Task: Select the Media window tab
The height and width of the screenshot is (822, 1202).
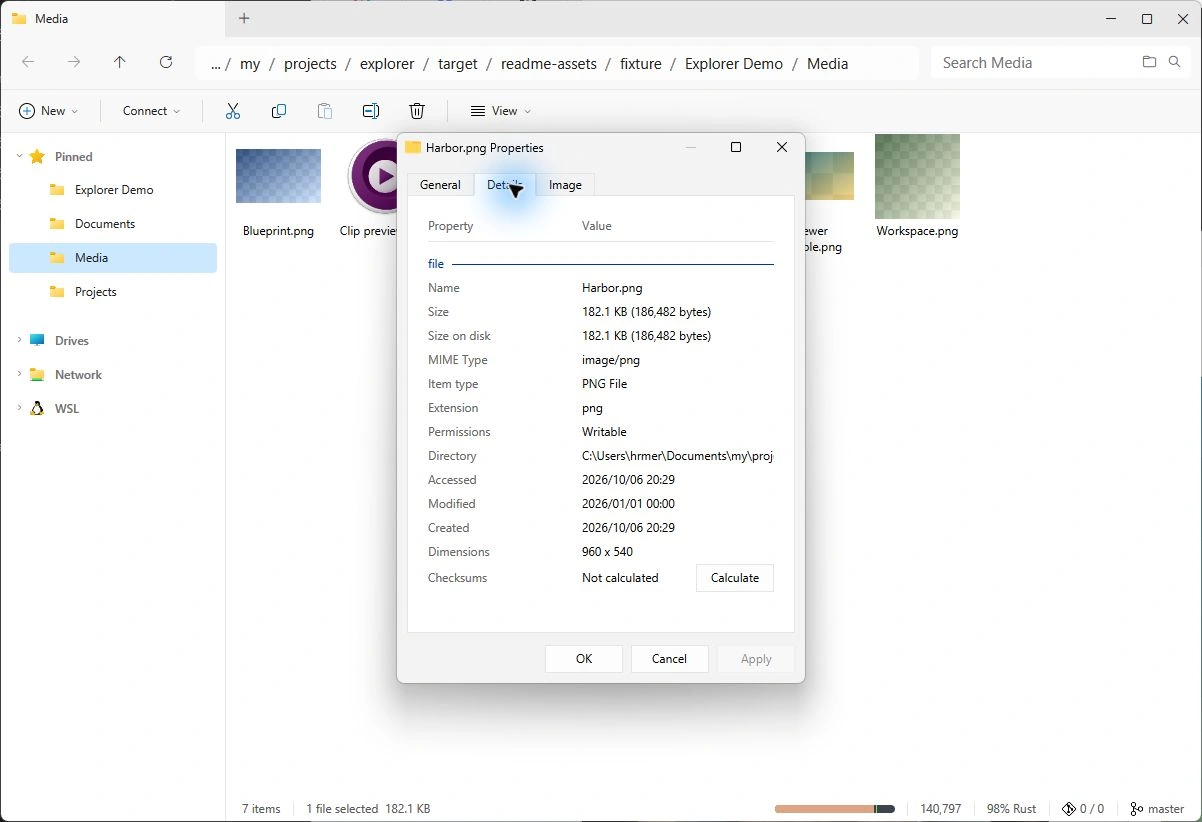Action: [113, 18]
